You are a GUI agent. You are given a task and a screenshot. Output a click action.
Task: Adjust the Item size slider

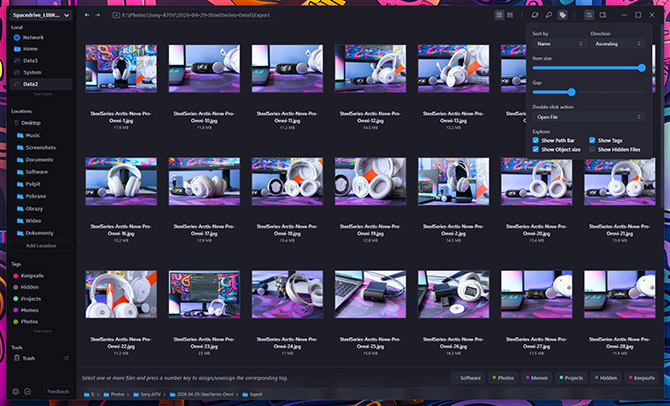coord(642,68)
